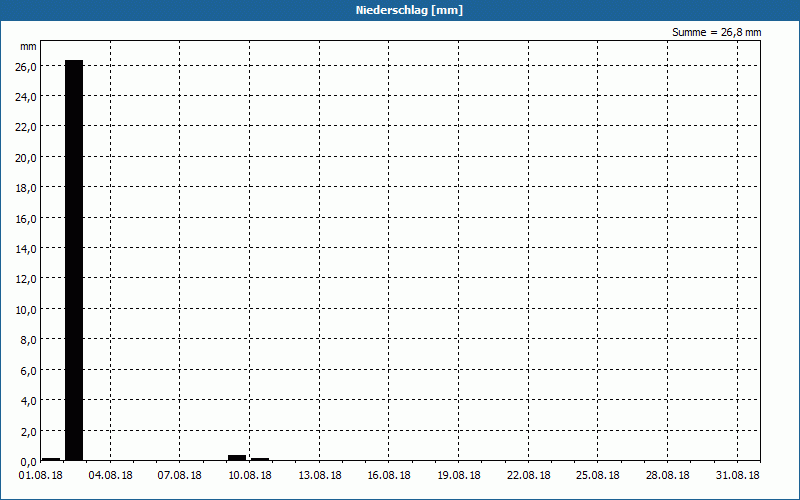This screenshot has height=500, width=800.
Task: Click the mm unit label
Action: [29, 47]
